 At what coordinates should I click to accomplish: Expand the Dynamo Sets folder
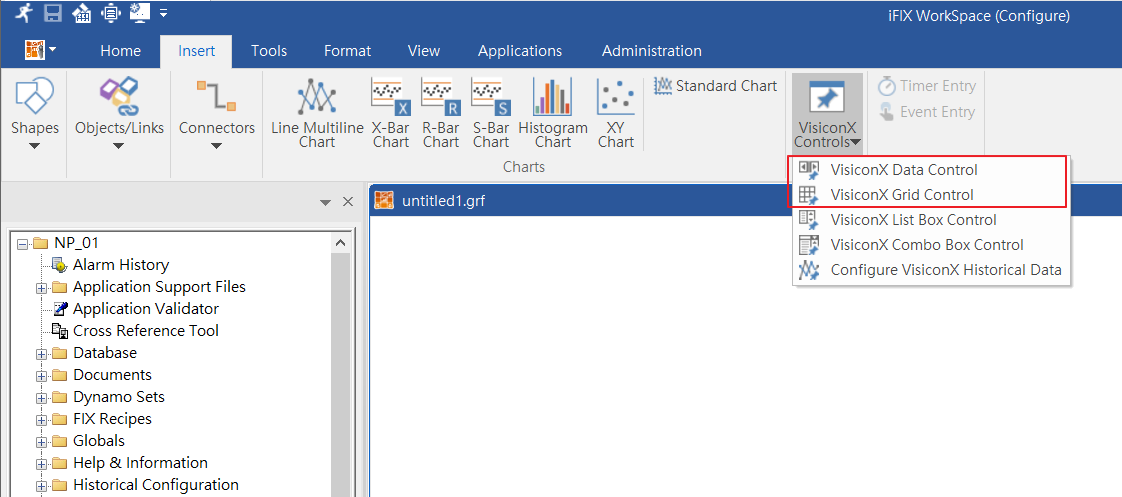pyautogui.click(x=42, y=398)
